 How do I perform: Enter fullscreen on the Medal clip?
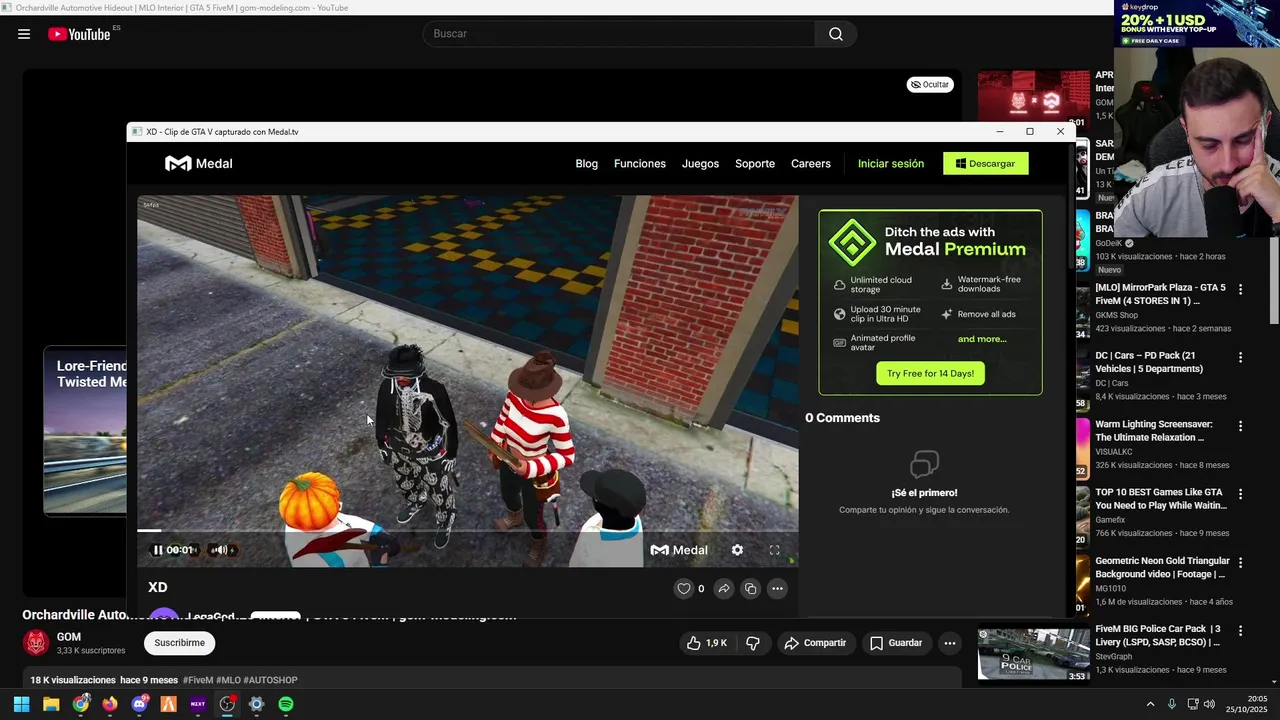[x=774, y=550]
